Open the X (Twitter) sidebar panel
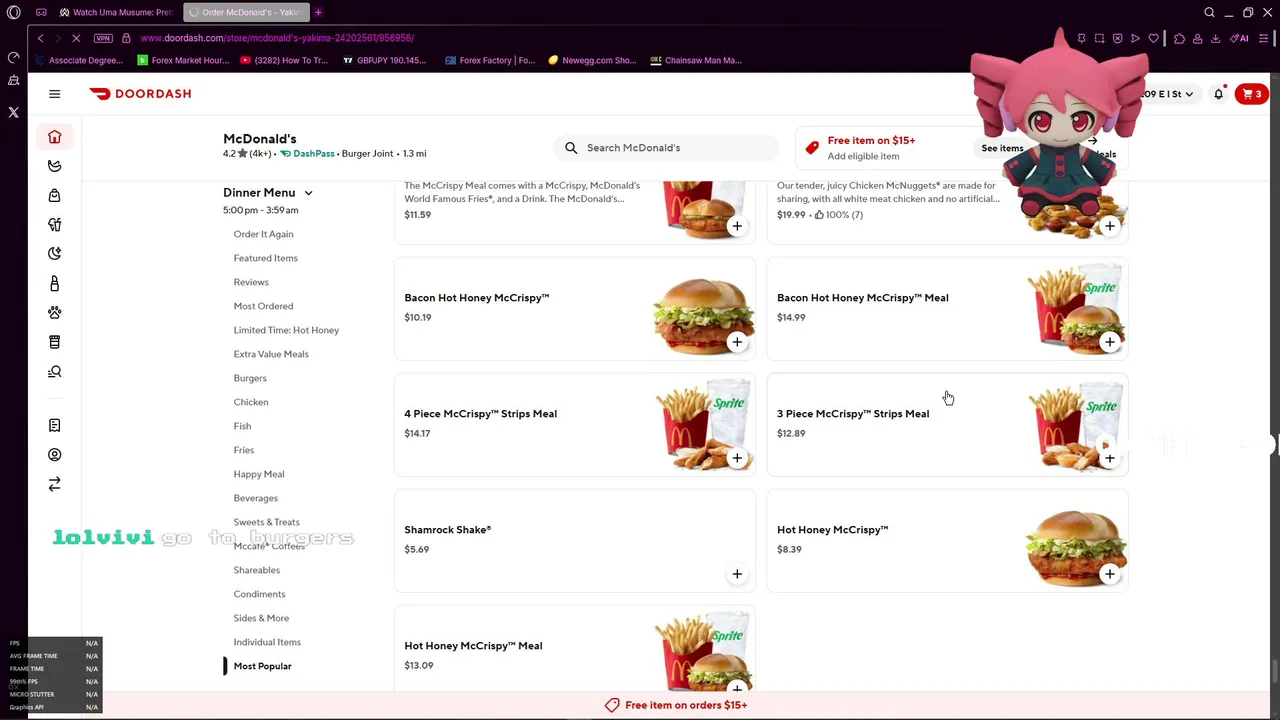This screenshot has width=1280, height=720. pos(14,113)
